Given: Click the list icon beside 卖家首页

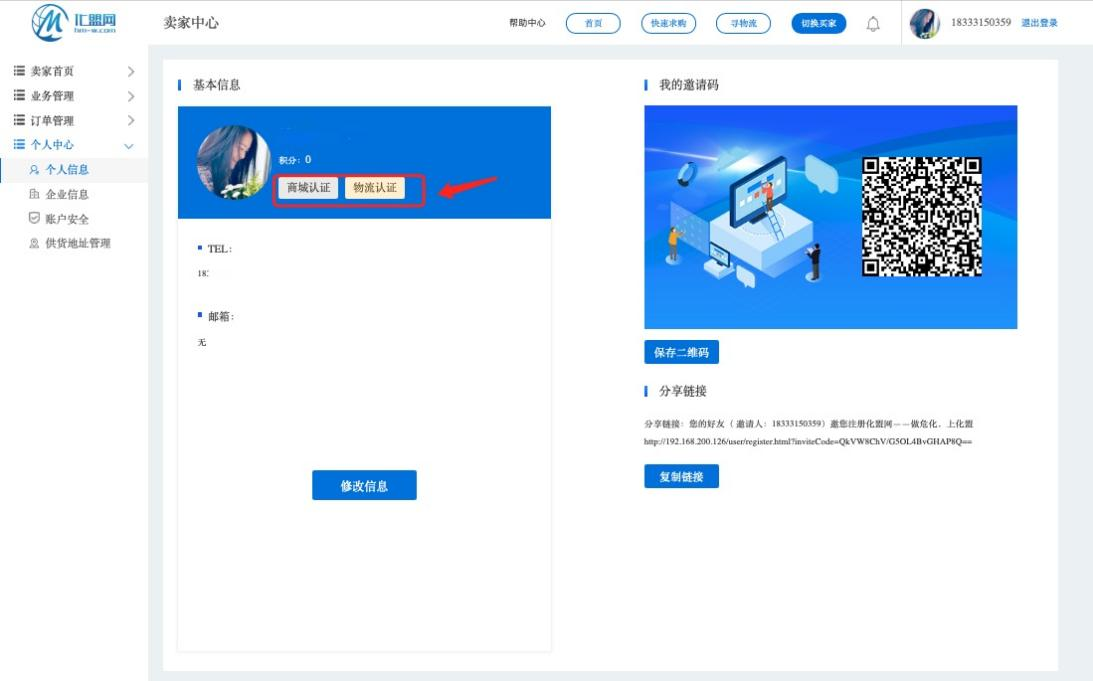Looking at the screenshot, I should tap(20, 71).
